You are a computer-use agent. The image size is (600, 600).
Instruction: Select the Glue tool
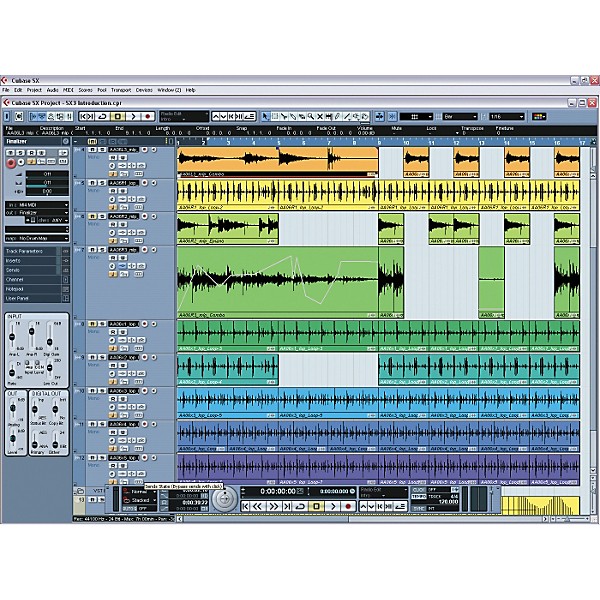[293, 117]
